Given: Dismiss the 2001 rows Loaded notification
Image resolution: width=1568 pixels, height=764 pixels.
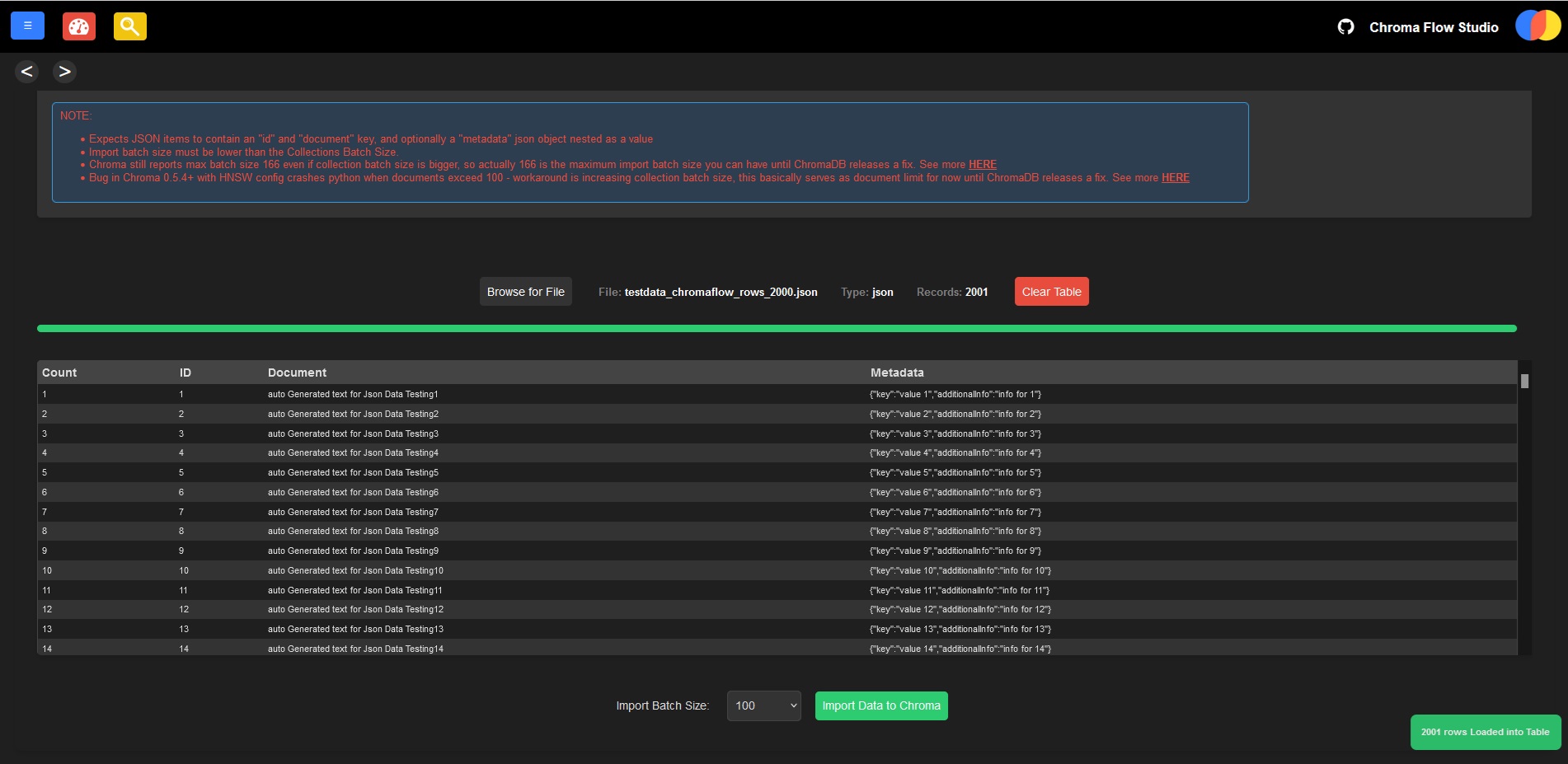Looking at the screenshot, I should pyautogui.click(x=1485, y=732).
